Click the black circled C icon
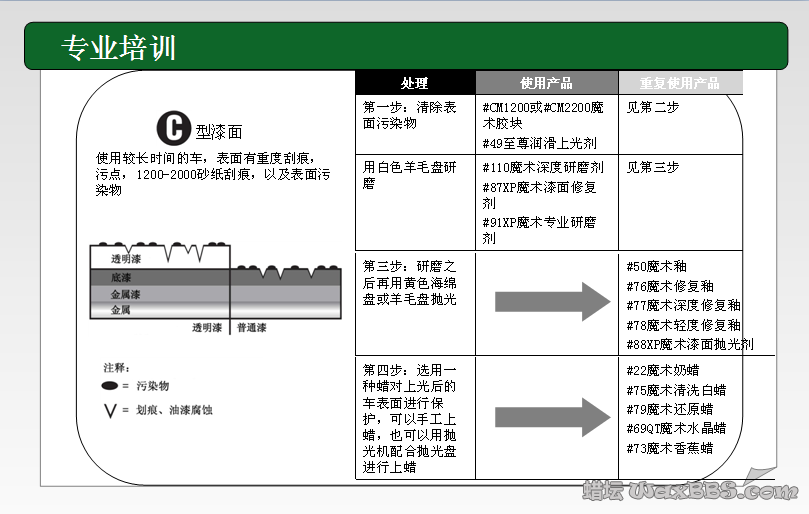This screenshot has width=809, height=514. pos(172,128)
